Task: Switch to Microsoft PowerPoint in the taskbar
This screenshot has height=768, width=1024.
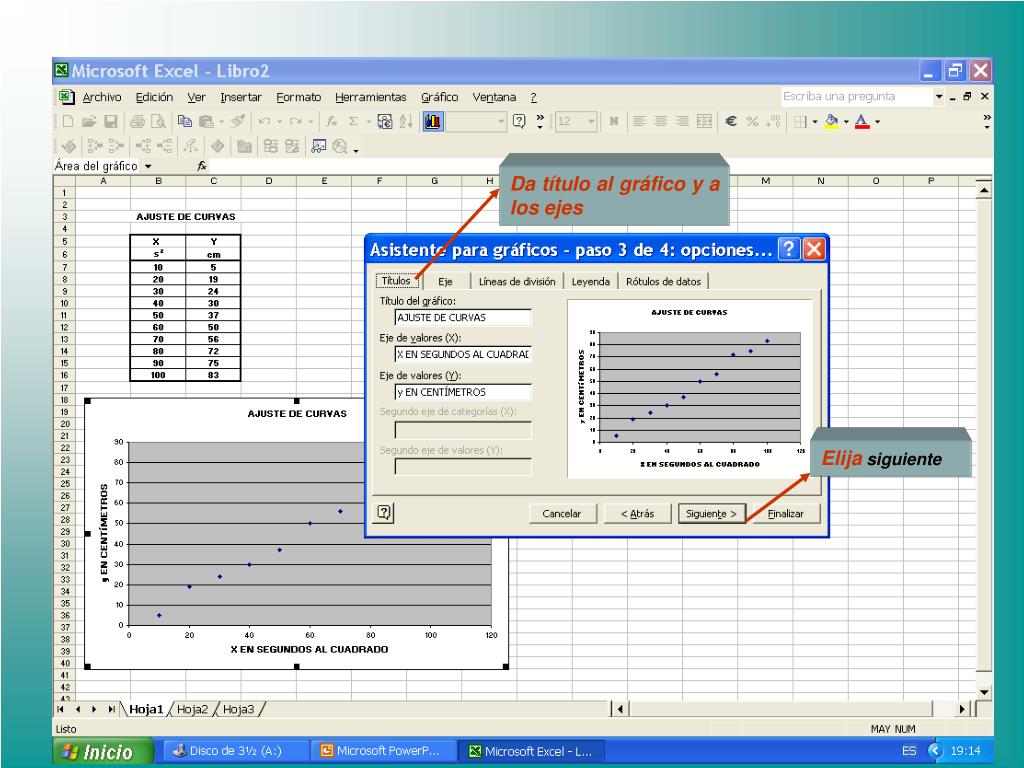Action: point(381,751)
